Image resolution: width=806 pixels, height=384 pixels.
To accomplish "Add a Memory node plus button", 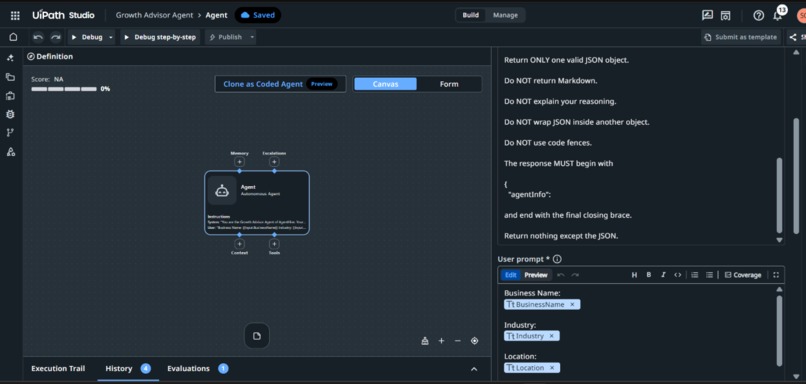I will 239,162.
